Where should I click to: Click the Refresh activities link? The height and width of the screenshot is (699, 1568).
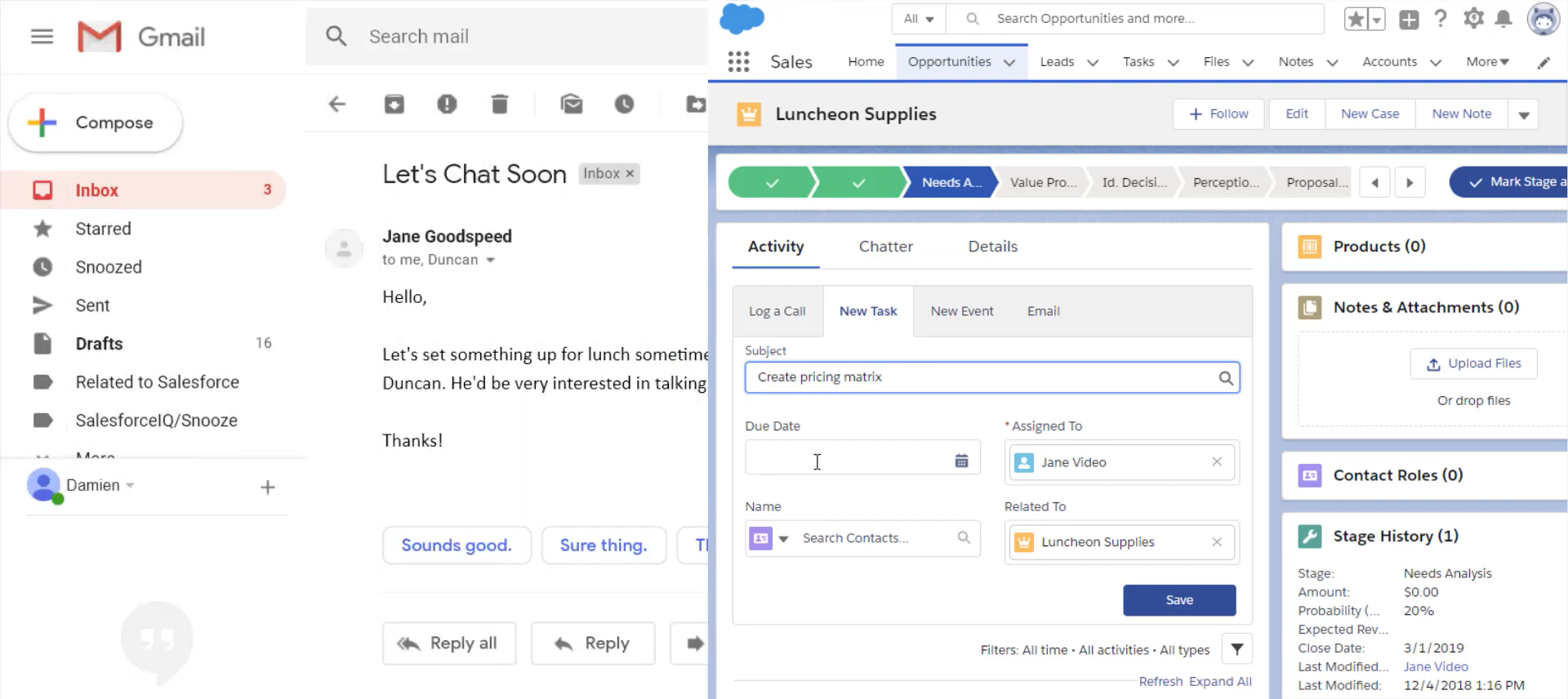(1160, 682)
